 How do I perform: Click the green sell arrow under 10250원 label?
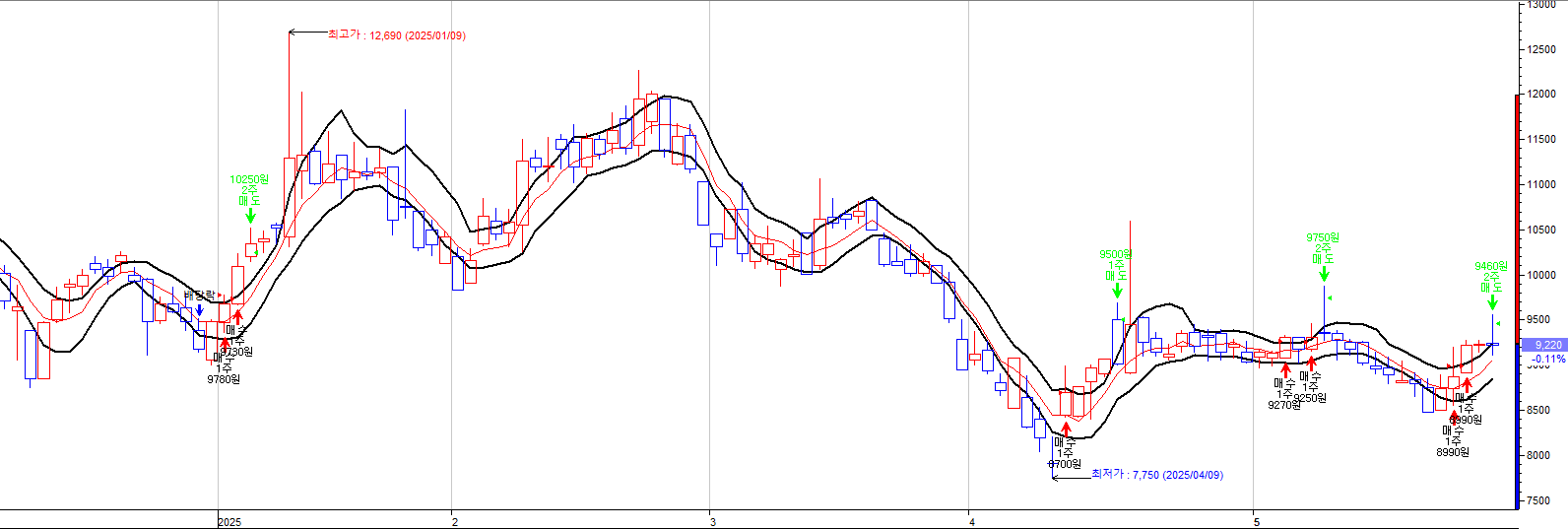click(x=250, y=216)
